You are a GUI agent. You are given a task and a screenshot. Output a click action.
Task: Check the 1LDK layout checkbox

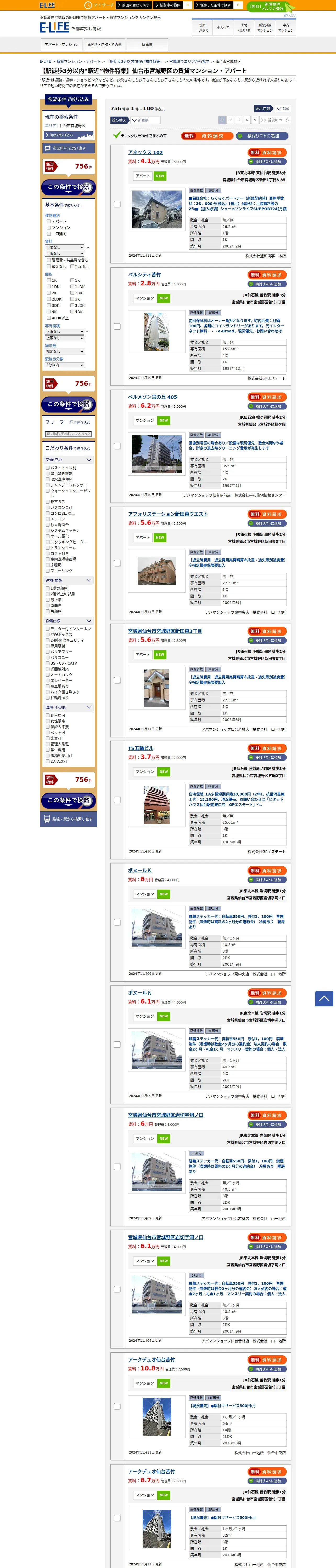(72, 287)
